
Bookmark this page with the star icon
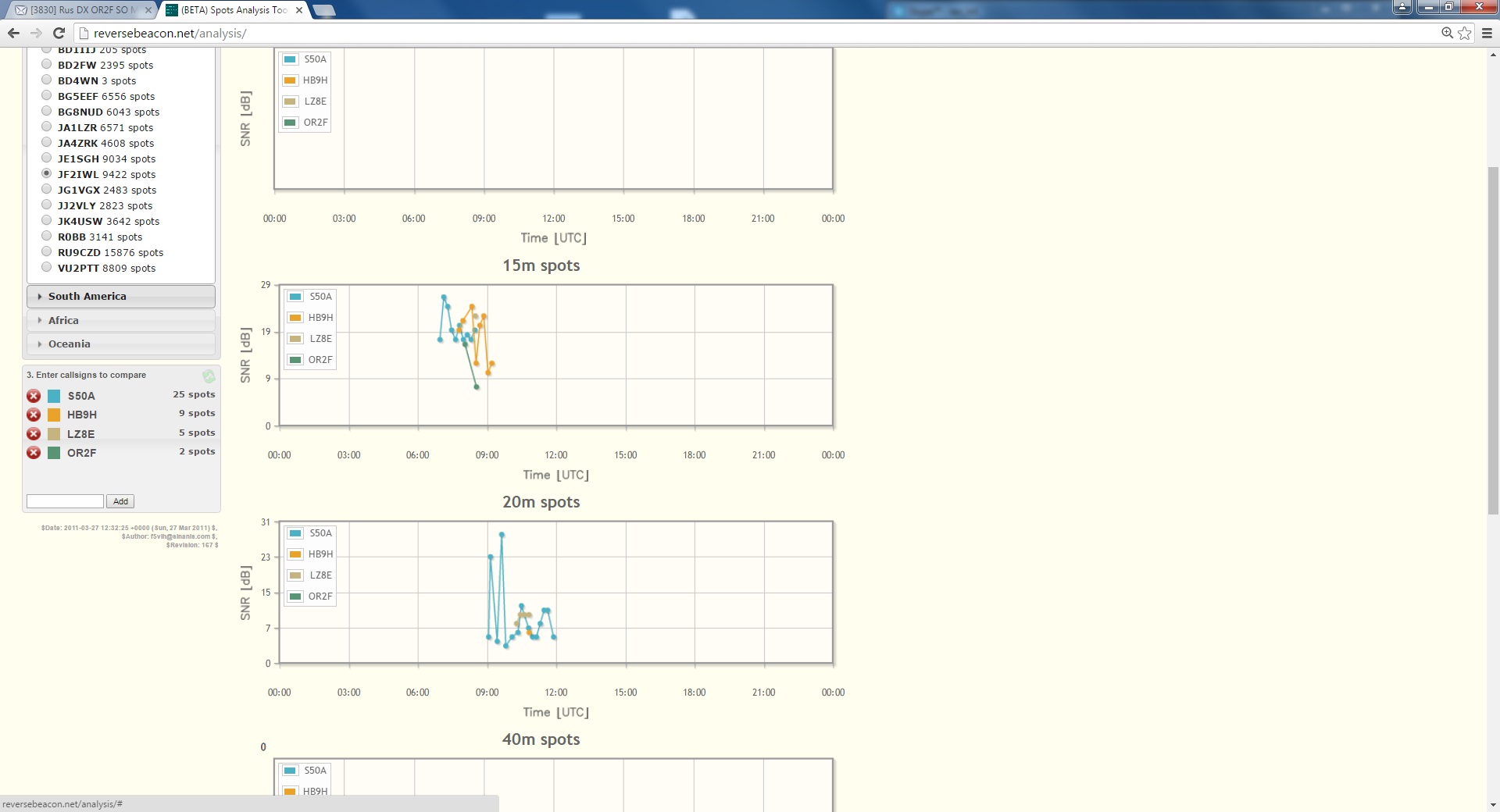click(x=1465, y=33)
